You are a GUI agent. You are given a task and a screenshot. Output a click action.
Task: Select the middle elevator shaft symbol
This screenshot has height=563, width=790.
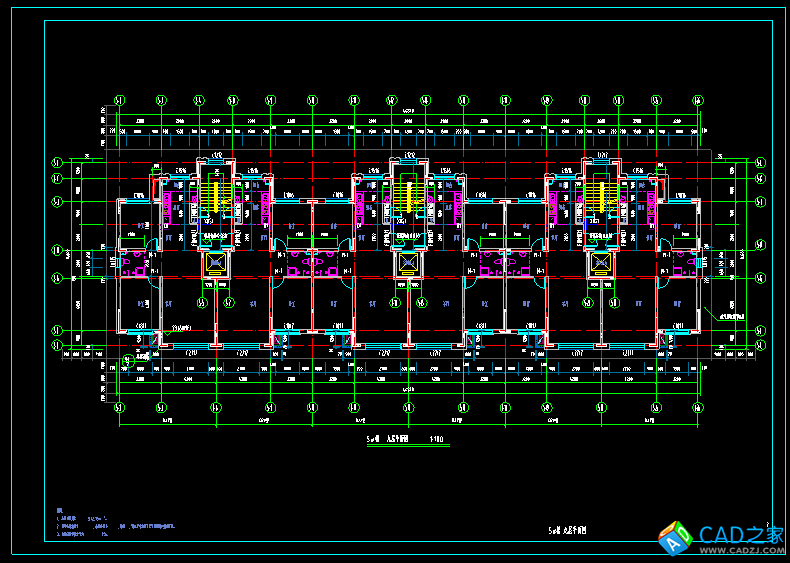click(407, 263)
